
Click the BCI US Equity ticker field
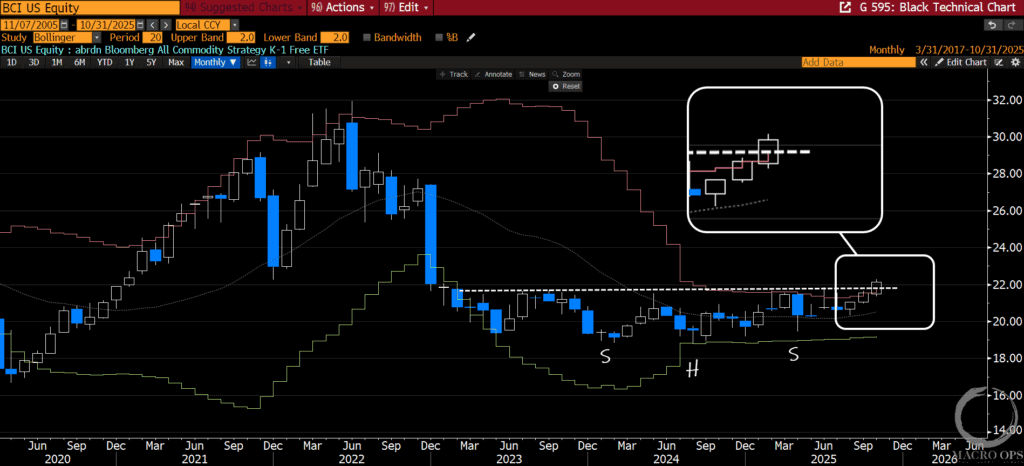[x=90, y=7]
